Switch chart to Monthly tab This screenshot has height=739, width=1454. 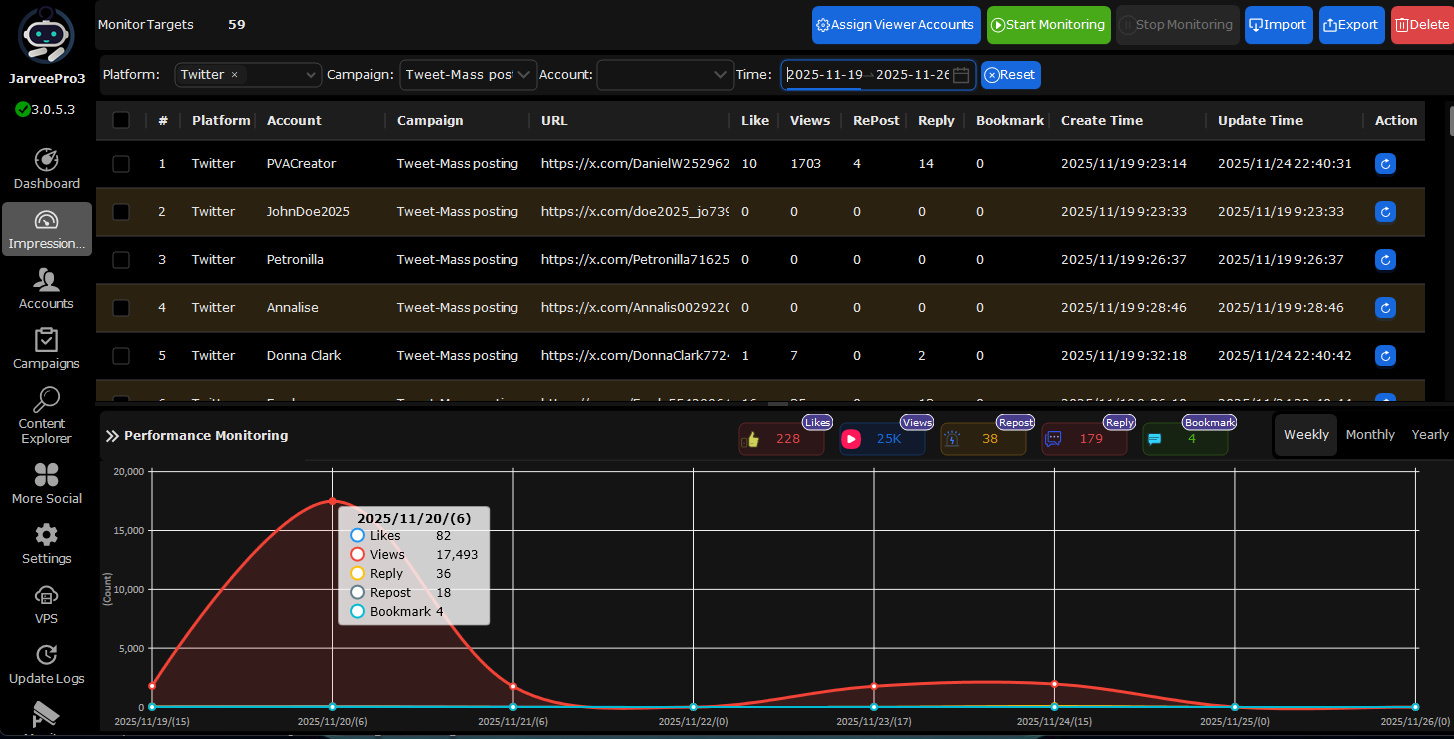[1369, 435]
